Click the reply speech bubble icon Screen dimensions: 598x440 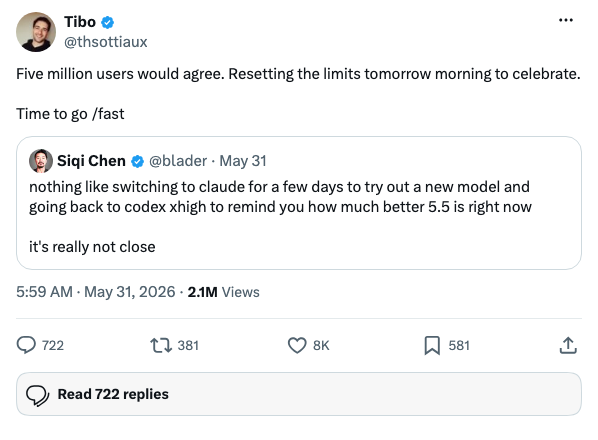click(26, 345)
